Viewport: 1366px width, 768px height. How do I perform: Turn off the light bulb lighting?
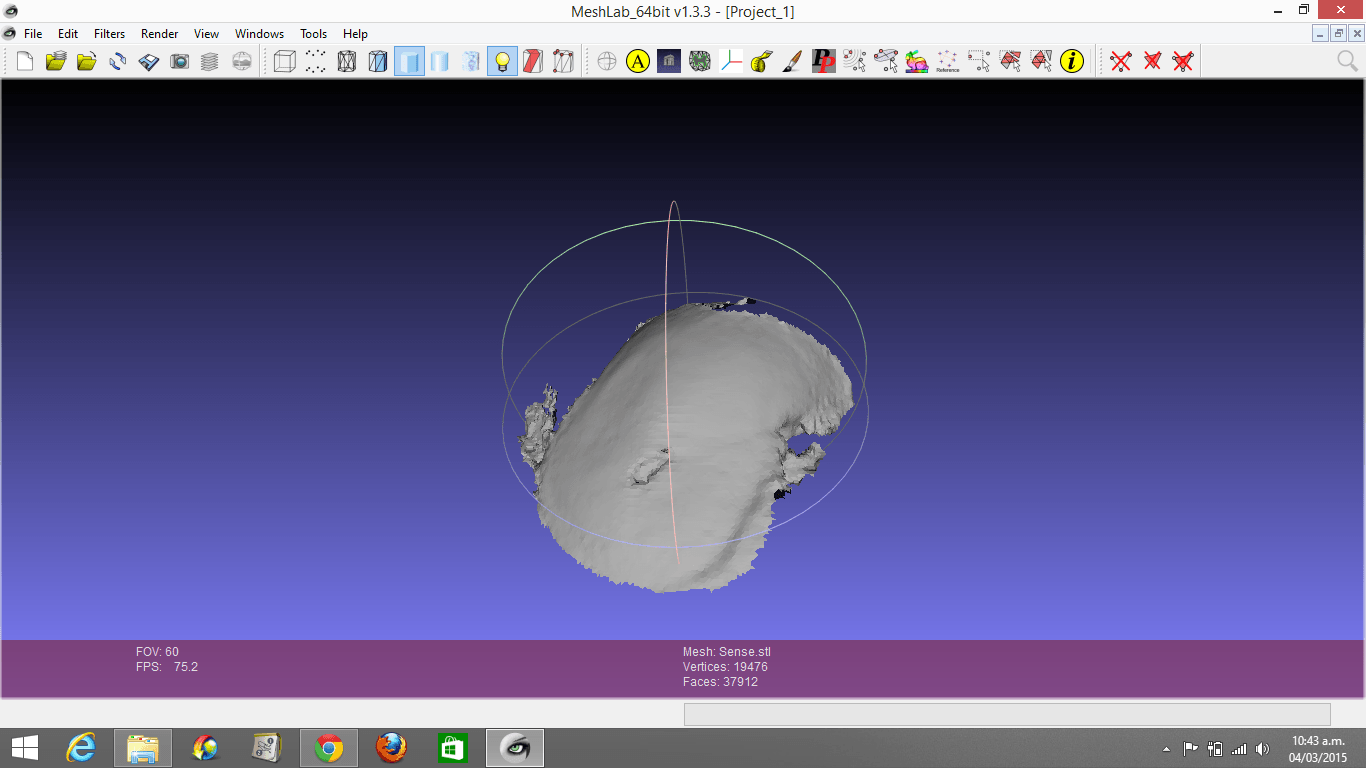(x=502, y=62)
